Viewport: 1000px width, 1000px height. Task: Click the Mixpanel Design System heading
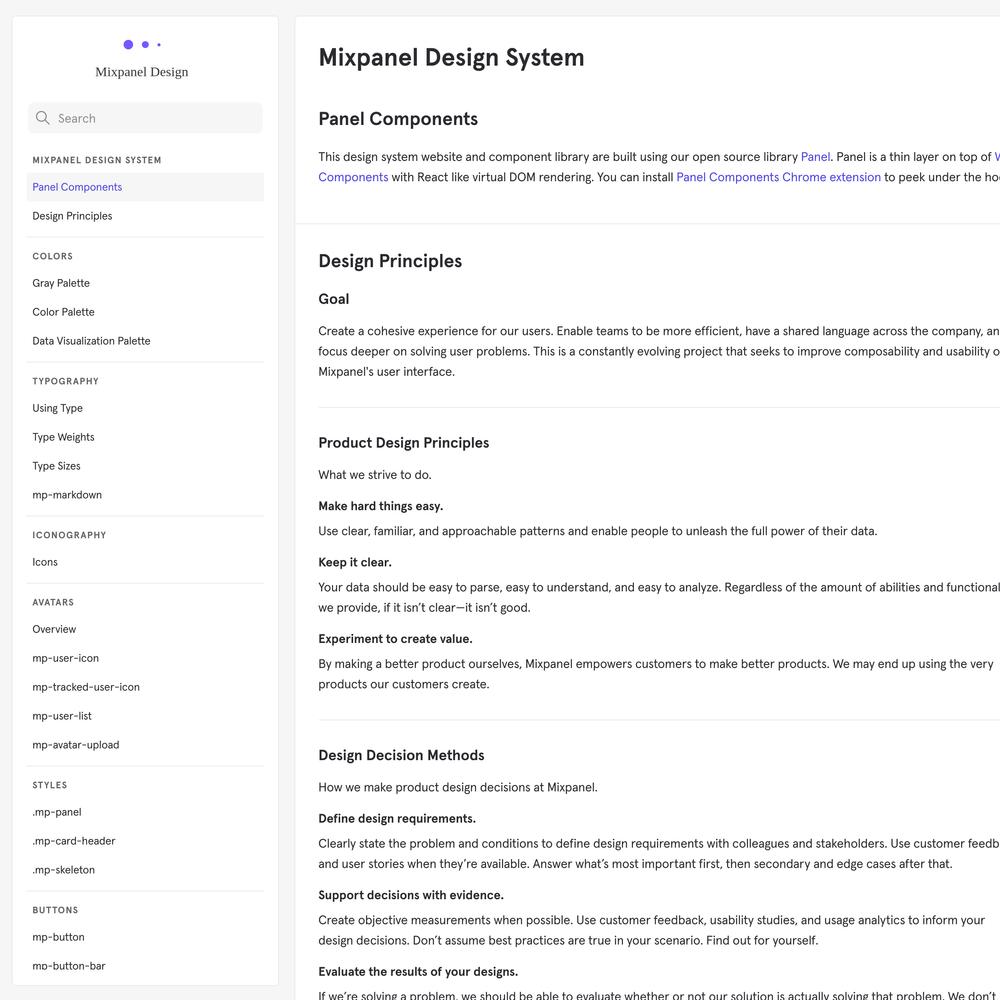pos(451,57)
